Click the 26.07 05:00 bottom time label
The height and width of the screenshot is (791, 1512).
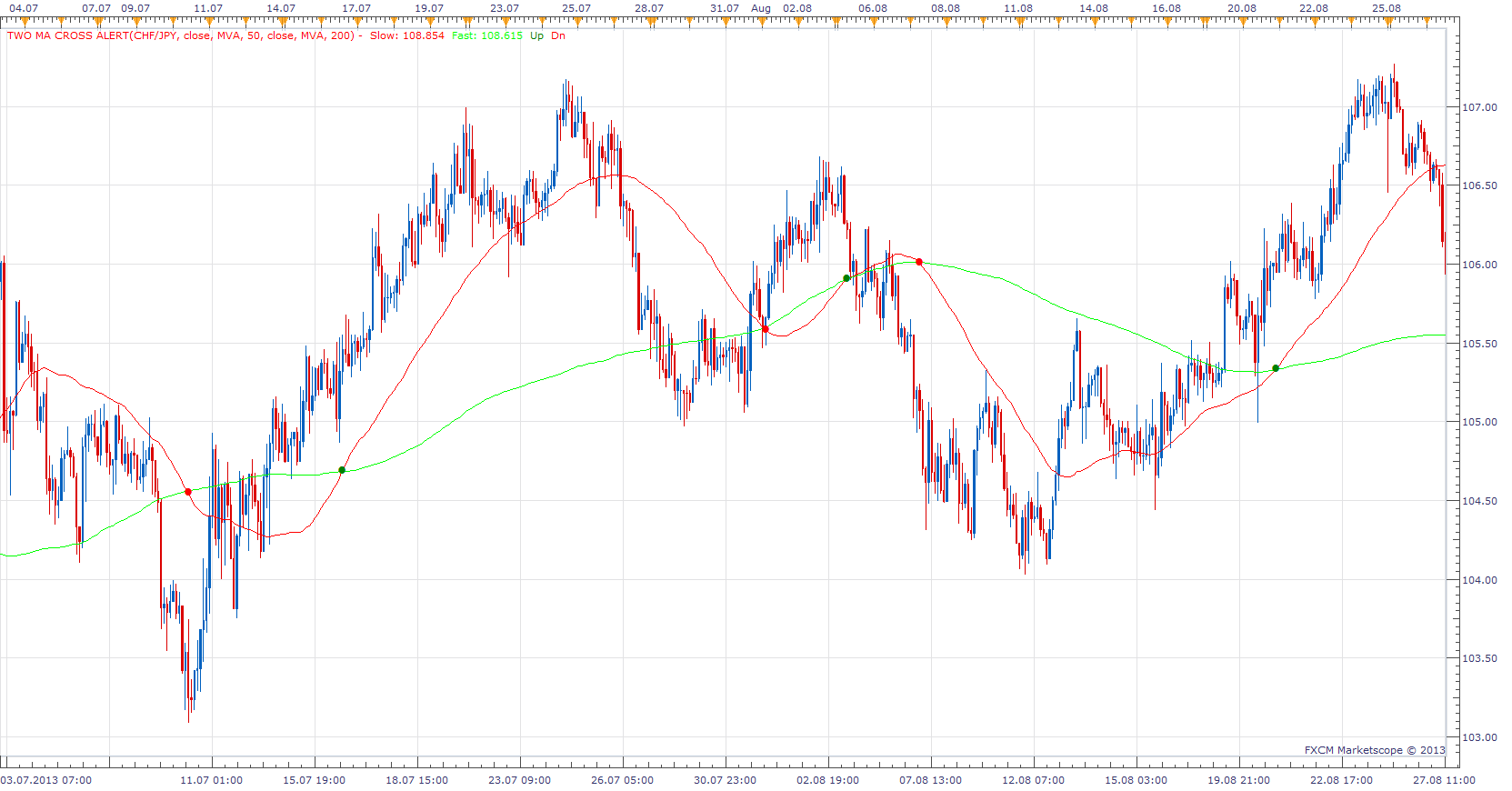click(x=623, y=780)
